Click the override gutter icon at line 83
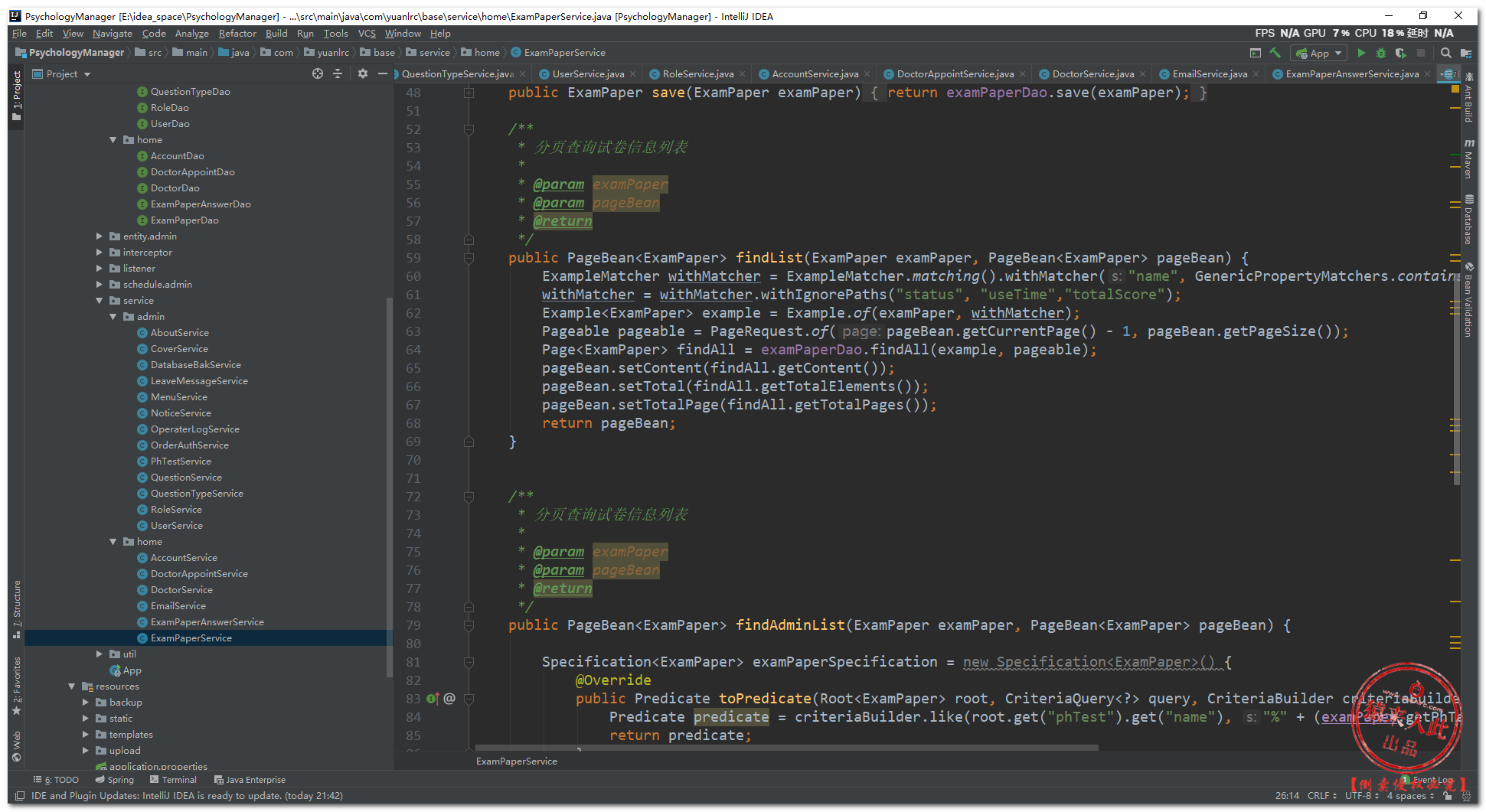This screenshot has width=1486, height=812. 433,699
